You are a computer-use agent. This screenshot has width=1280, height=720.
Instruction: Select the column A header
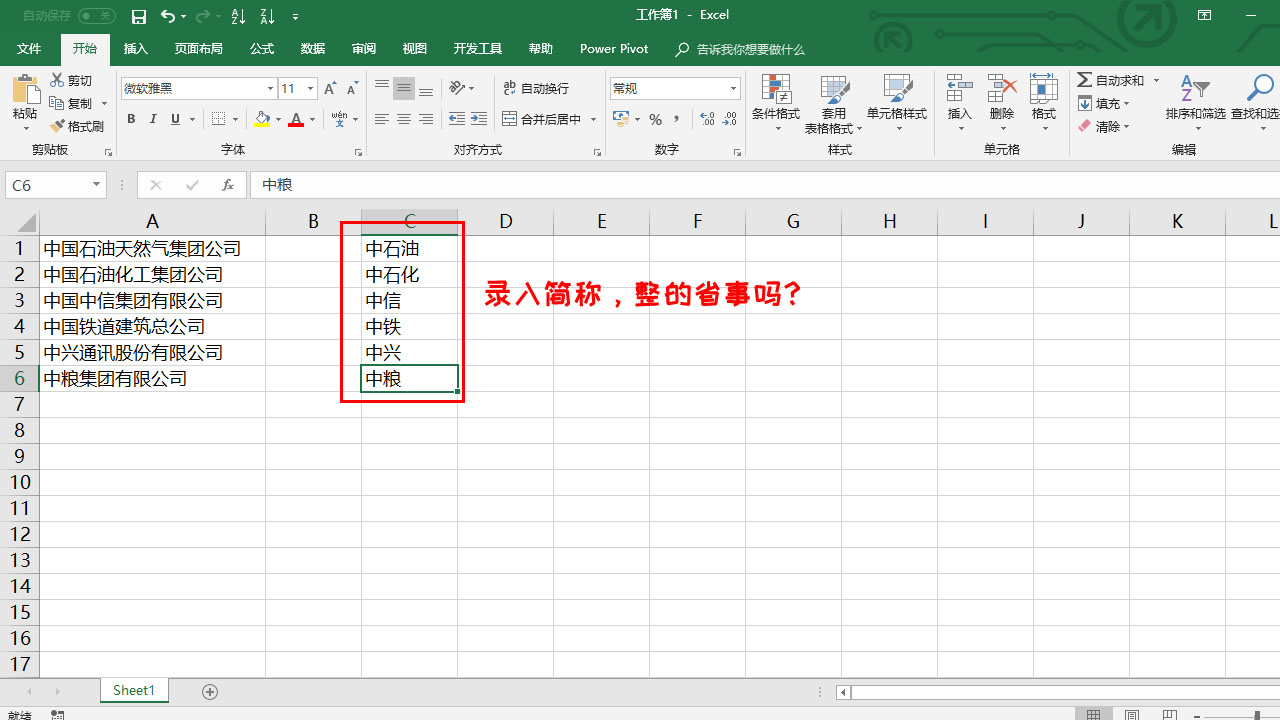click(152, 222)
